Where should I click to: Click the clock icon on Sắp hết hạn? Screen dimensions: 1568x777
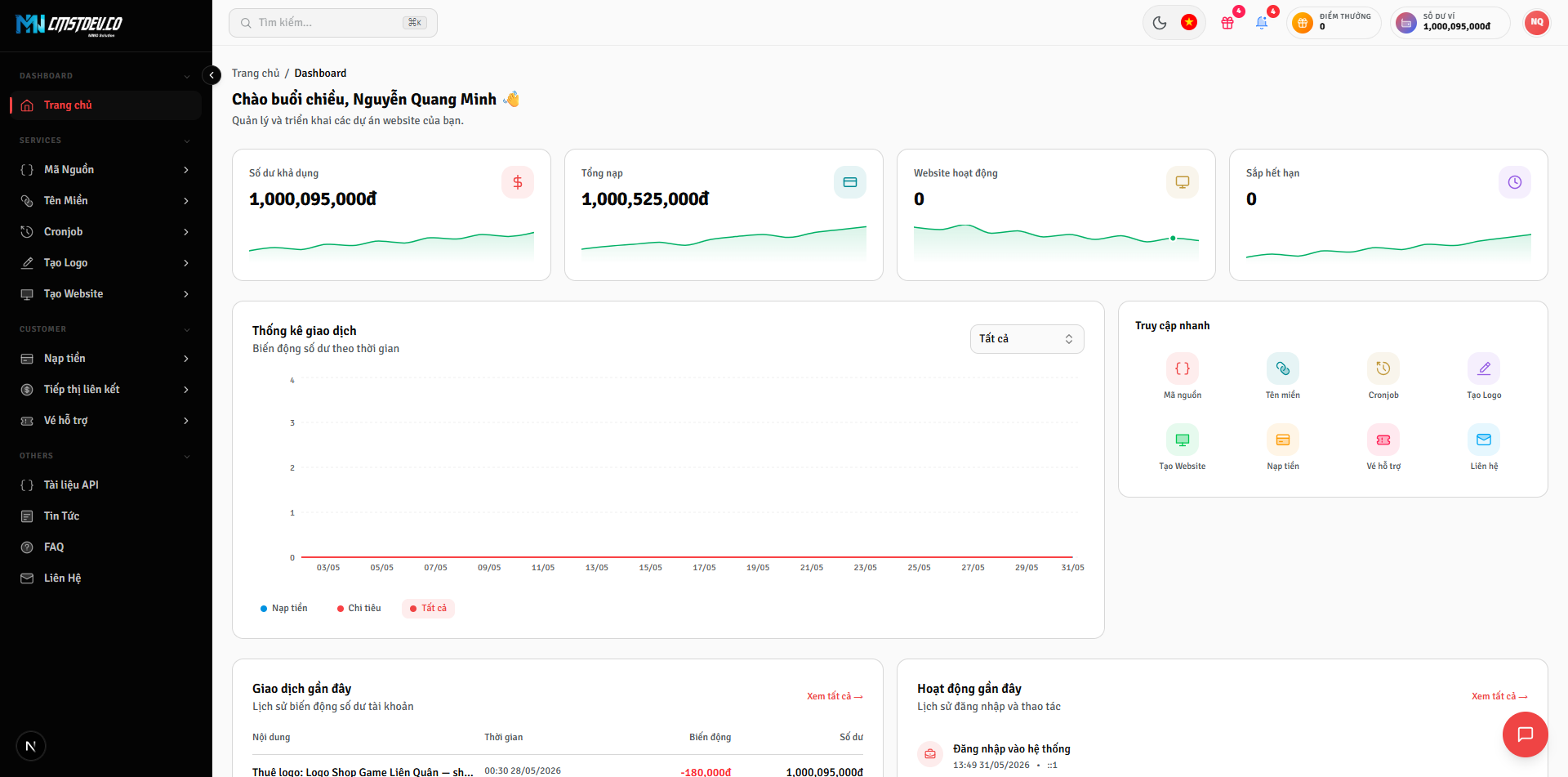click(1515, 182)
